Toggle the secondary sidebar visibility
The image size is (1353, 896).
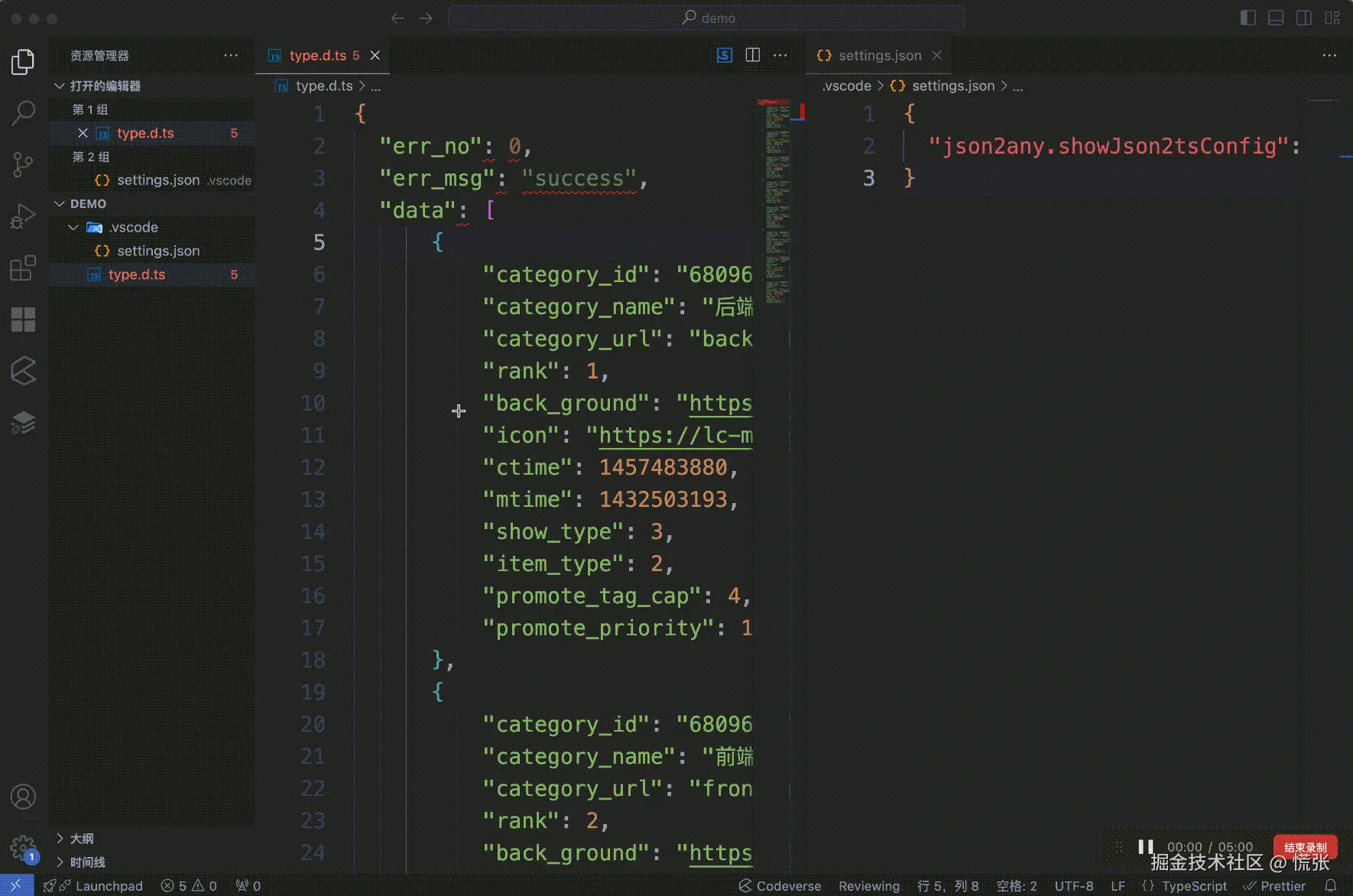click(x=1304, y=18)
